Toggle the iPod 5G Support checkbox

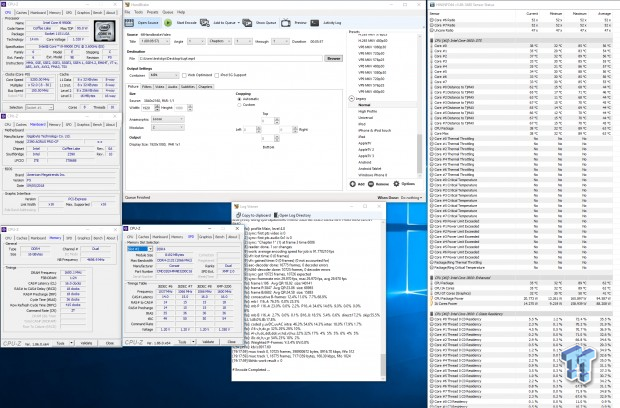[217, 75]
